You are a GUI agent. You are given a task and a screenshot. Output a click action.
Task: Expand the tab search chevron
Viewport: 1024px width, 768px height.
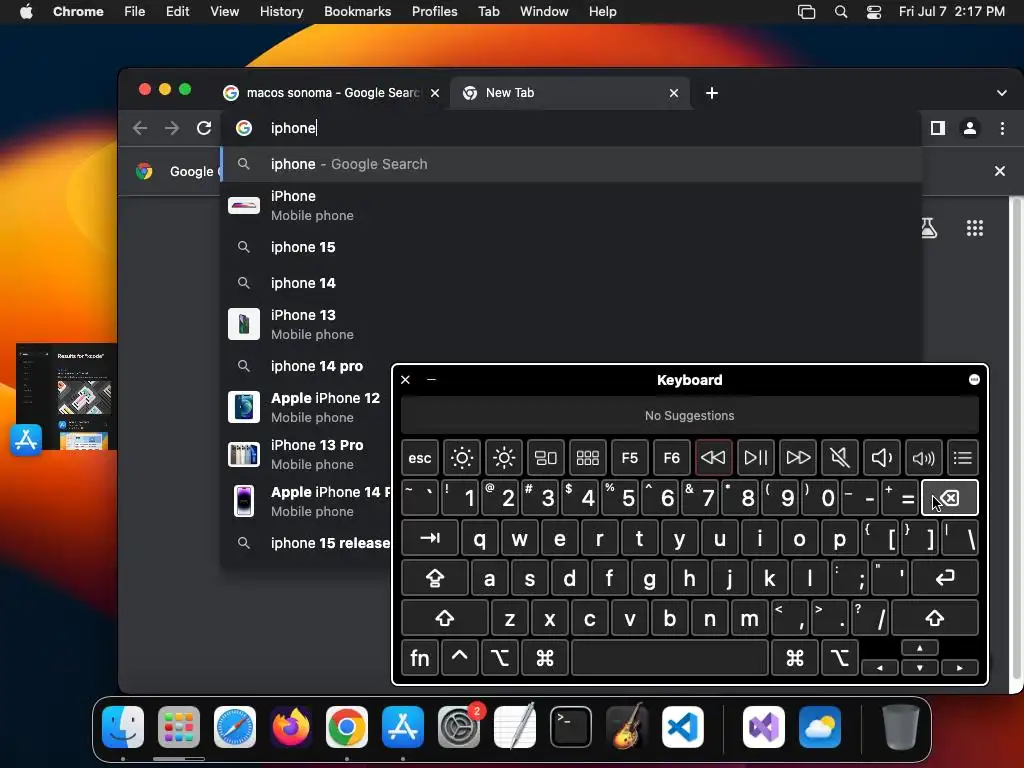[1002, 93]
